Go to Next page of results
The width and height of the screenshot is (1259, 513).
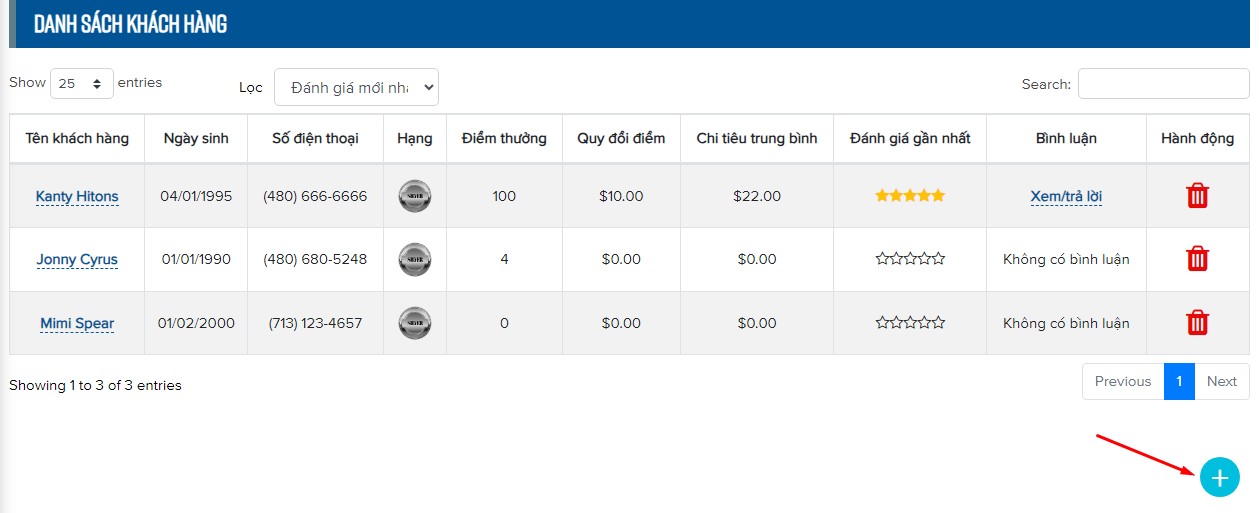pos(1221,381)
